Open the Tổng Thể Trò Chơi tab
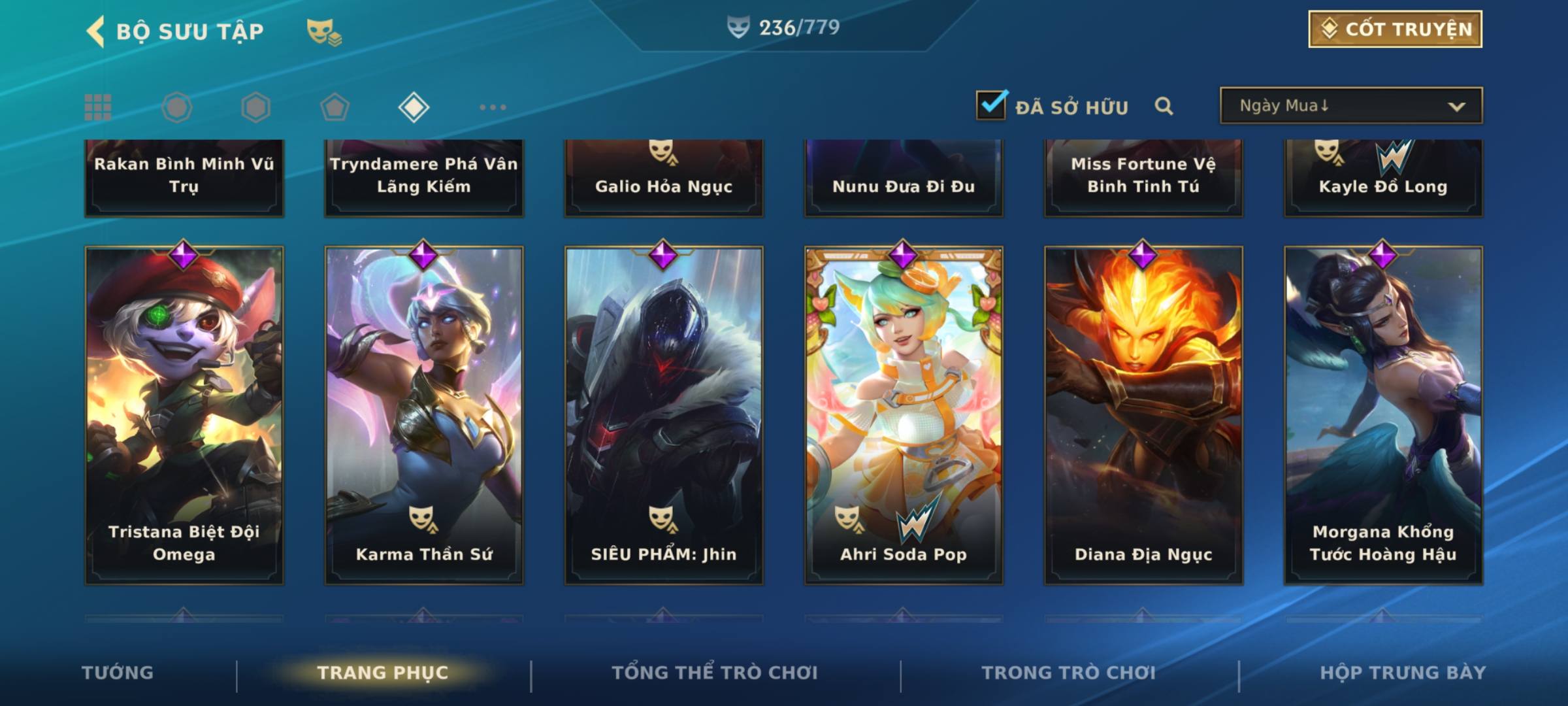 click(x=715, y=673)
